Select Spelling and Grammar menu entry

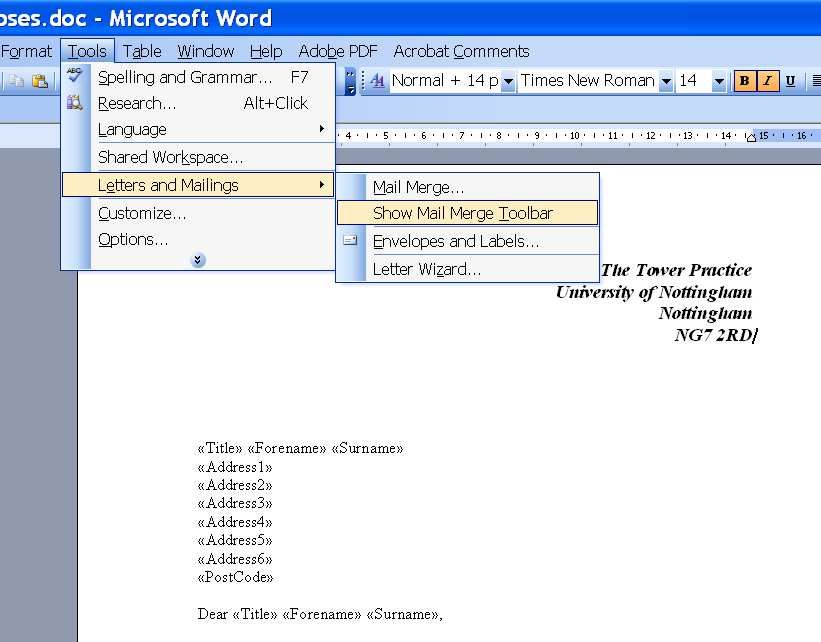197,78
